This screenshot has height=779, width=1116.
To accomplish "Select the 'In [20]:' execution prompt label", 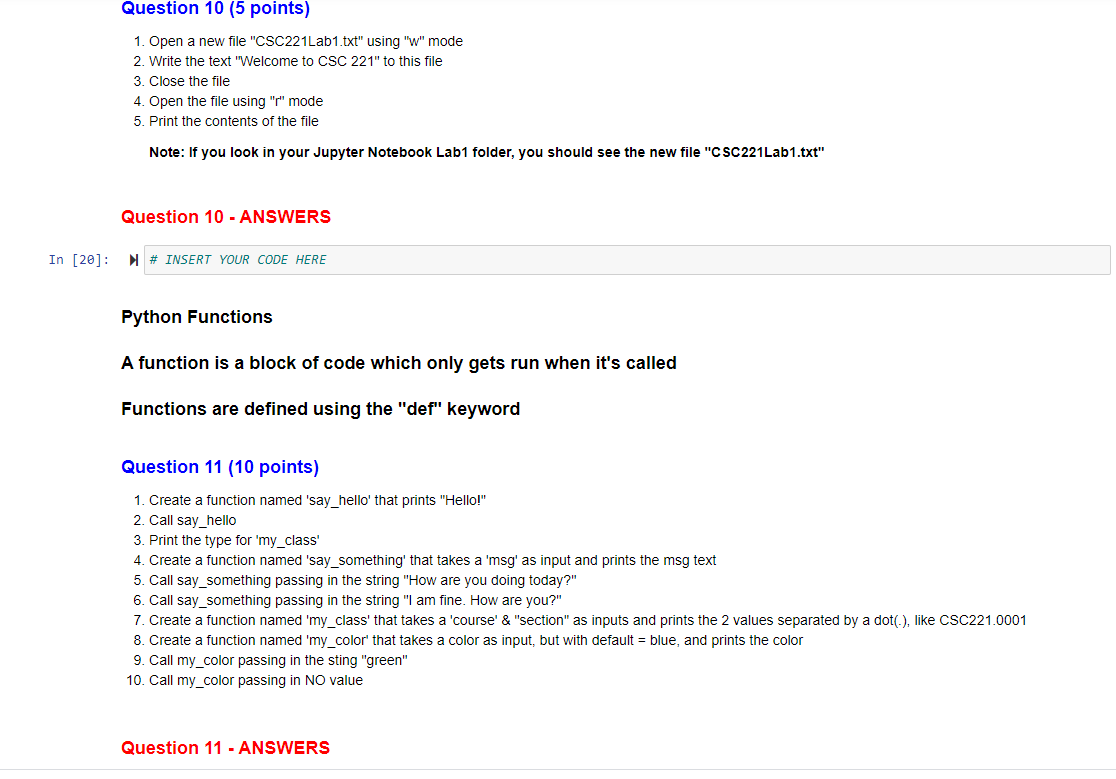I will tap(78, 260).
